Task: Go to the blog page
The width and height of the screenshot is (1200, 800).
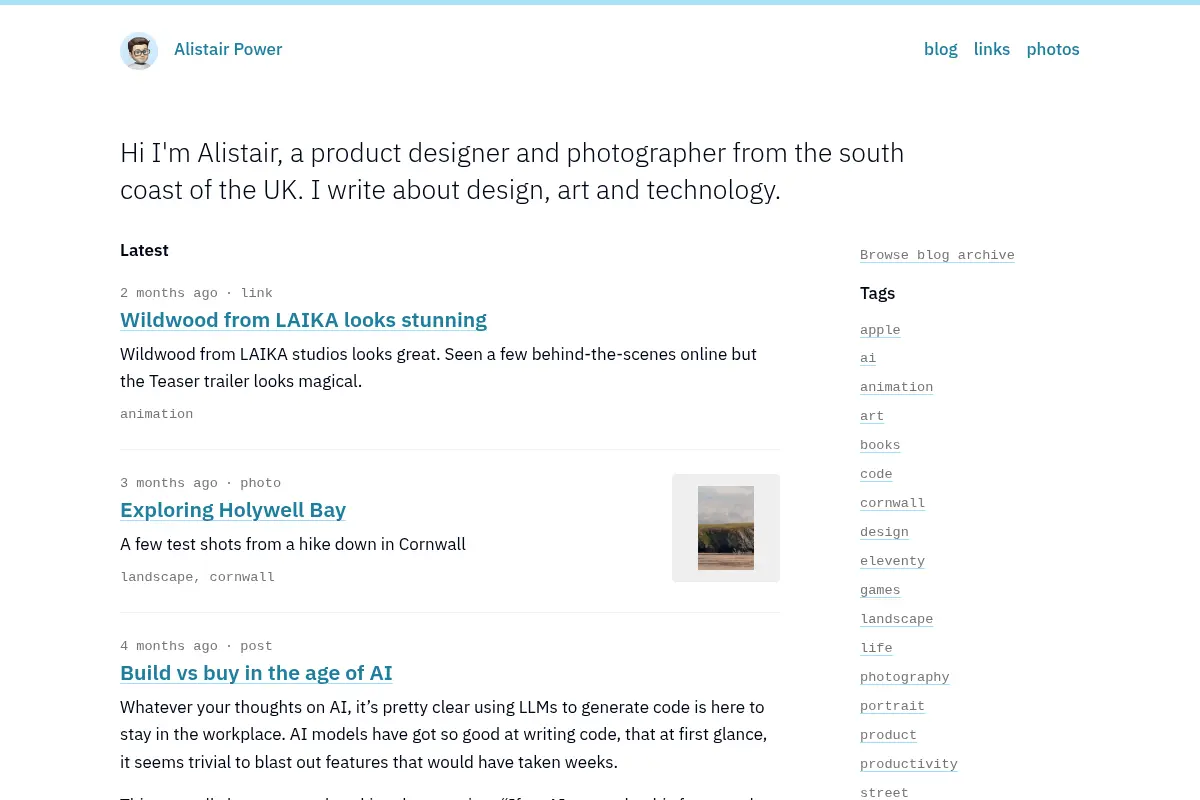Action: pos(941,49)
